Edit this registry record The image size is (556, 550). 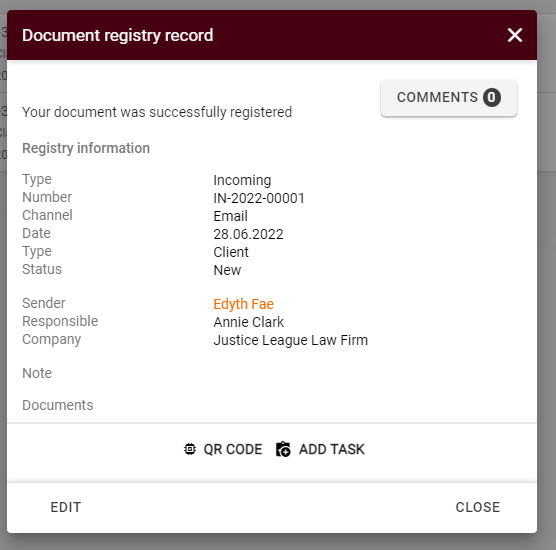66,507
